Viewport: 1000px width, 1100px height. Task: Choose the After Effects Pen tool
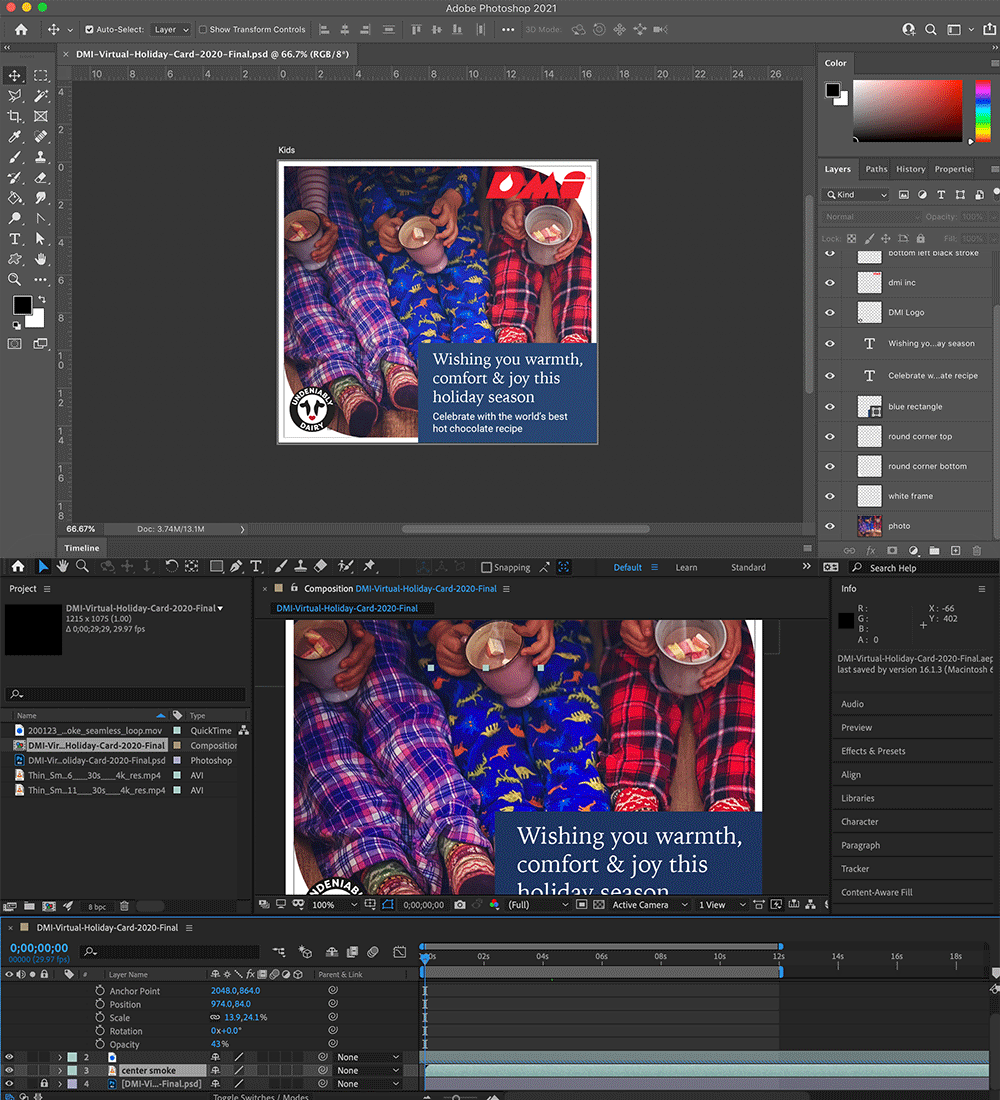pyautogui.click(x=236, y=567)
